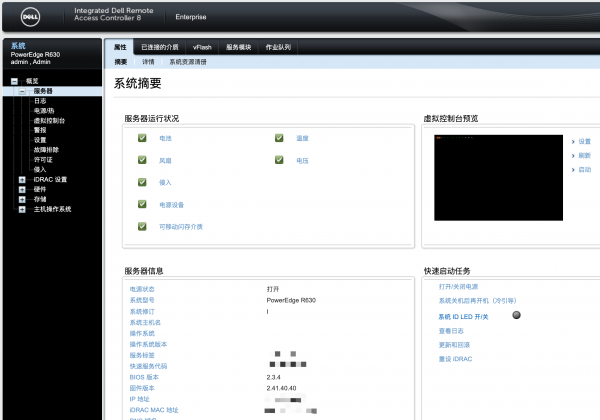
Task: Select the 摘要 sub-tab
Action: pyautogui.click(x=121, y=62)
